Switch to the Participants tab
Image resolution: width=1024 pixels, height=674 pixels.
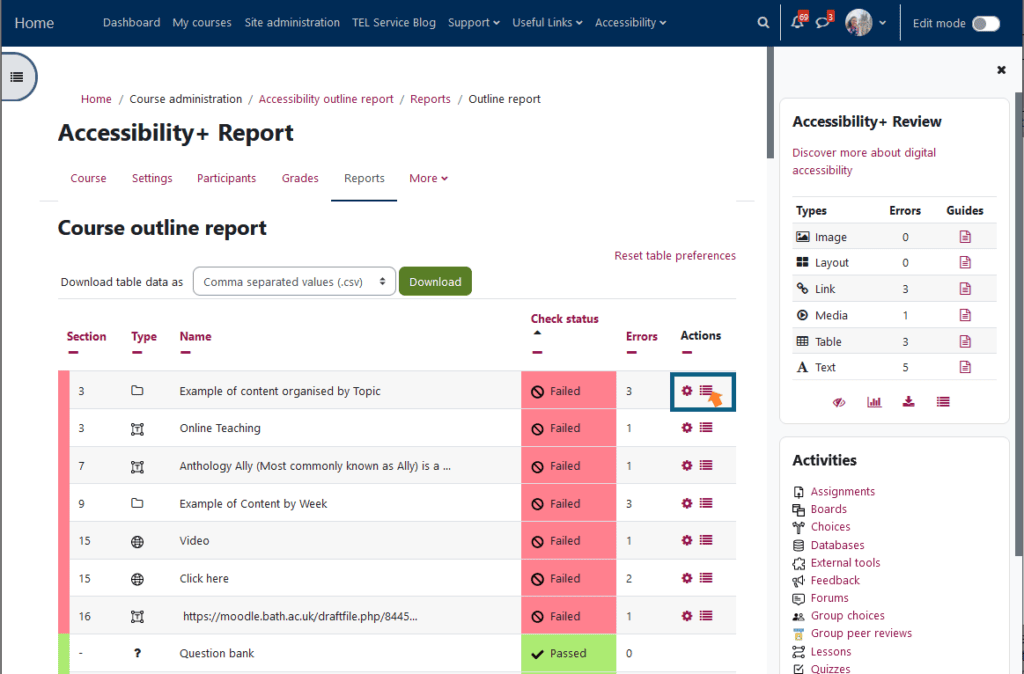point(226,178)
